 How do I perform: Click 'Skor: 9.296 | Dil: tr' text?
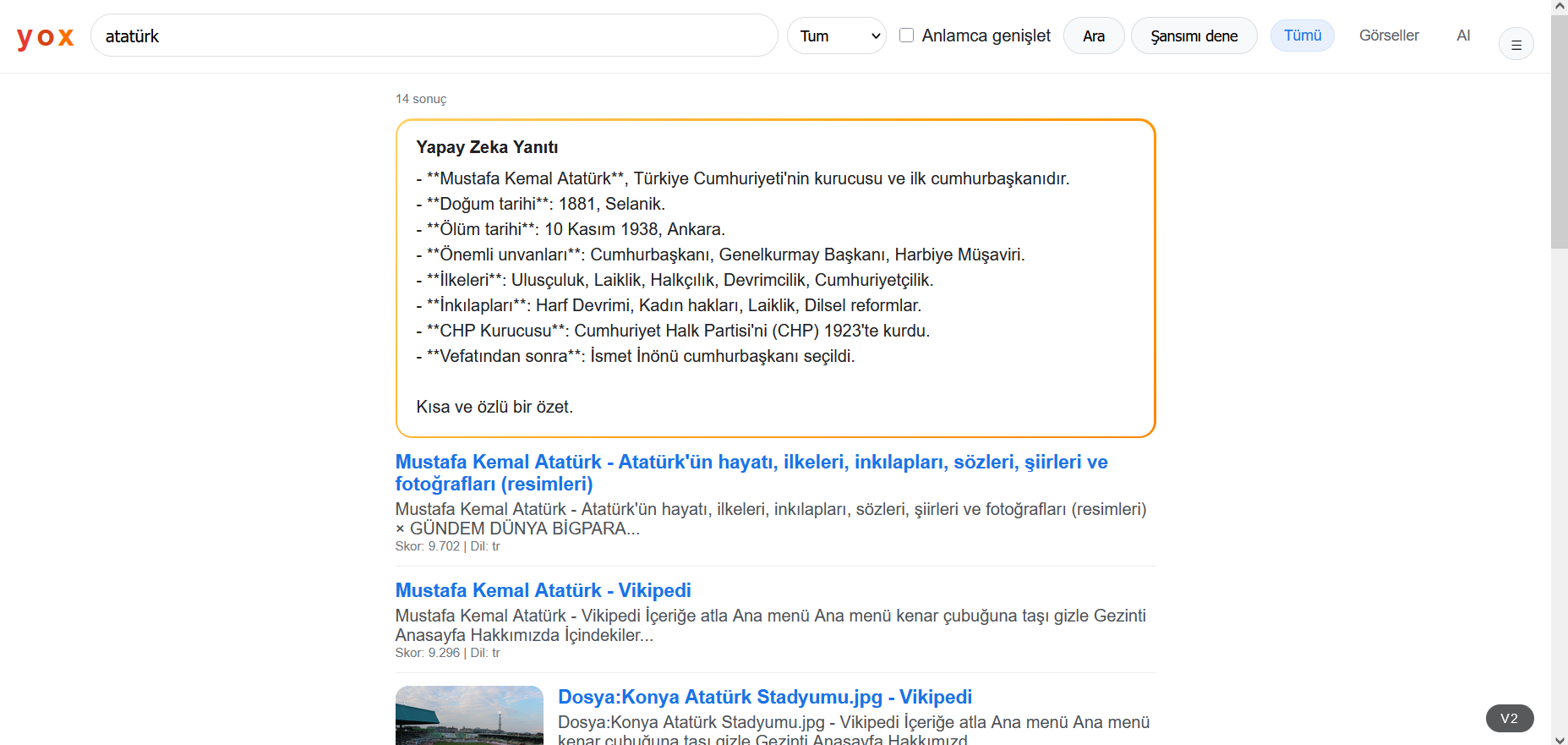coord(448,653)
